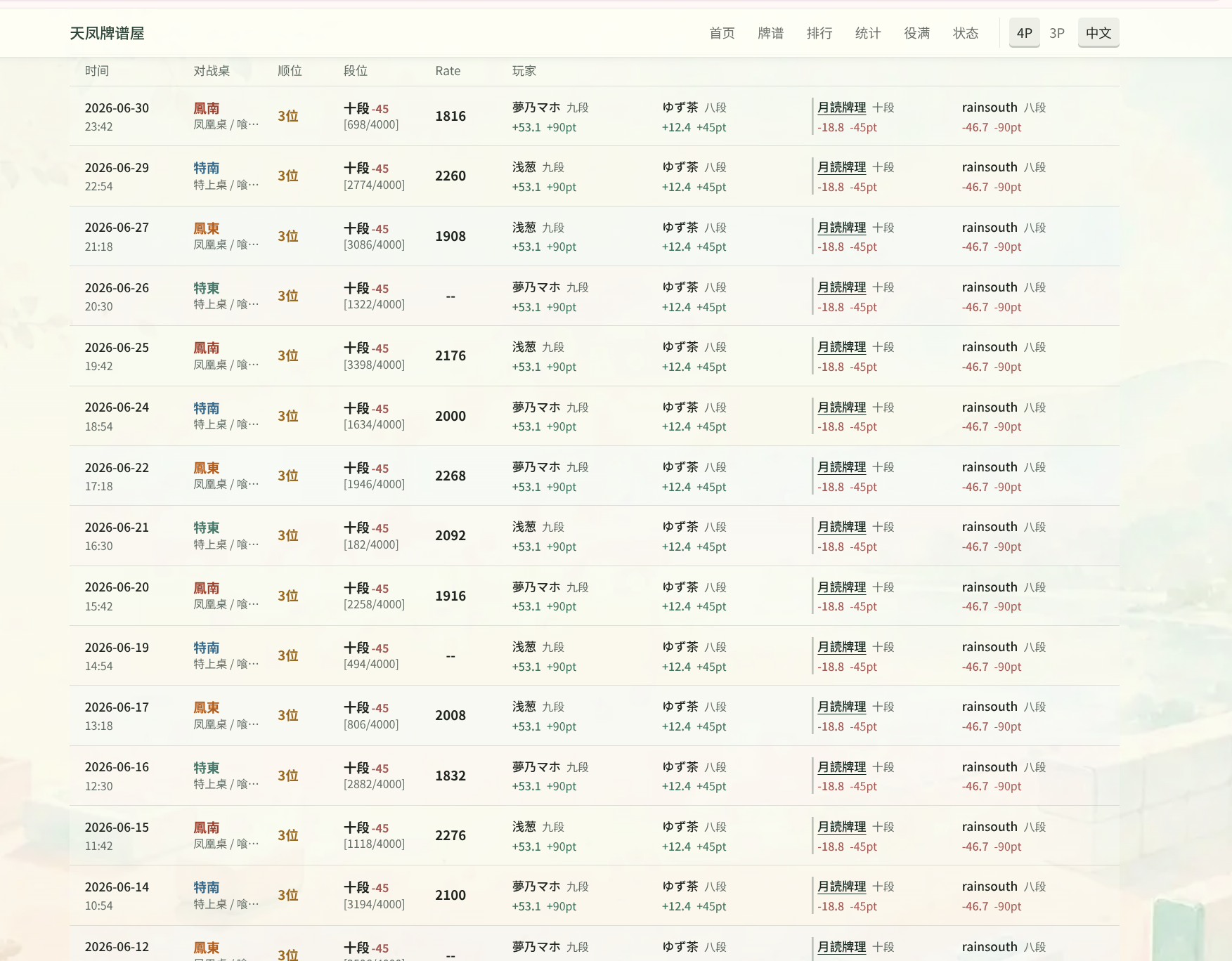
Task: Open 鳳東 game from 2026-06-27
Action: coord(207,228)
